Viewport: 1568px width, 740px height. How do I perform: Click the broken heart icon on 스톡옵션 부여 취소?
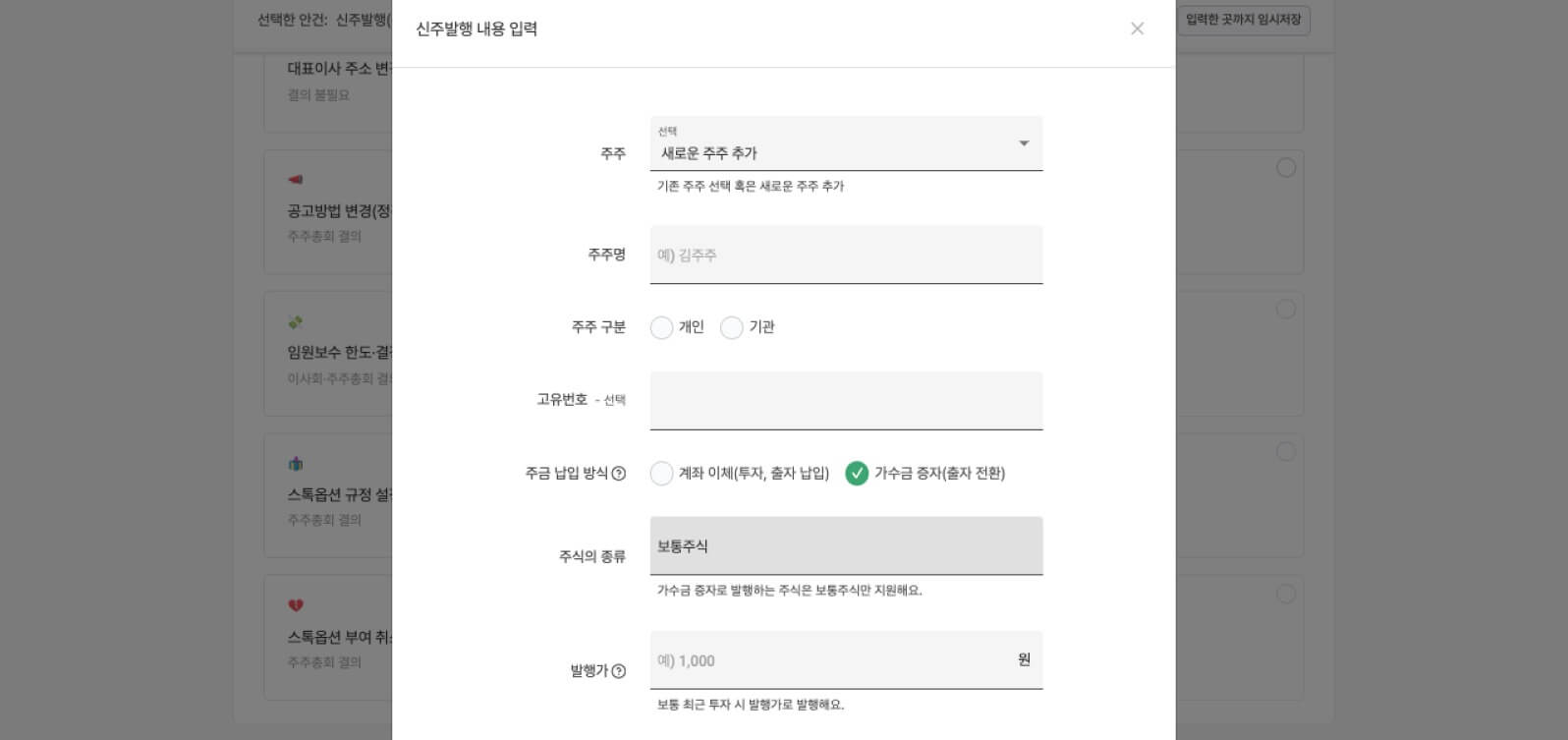point(295,605)
